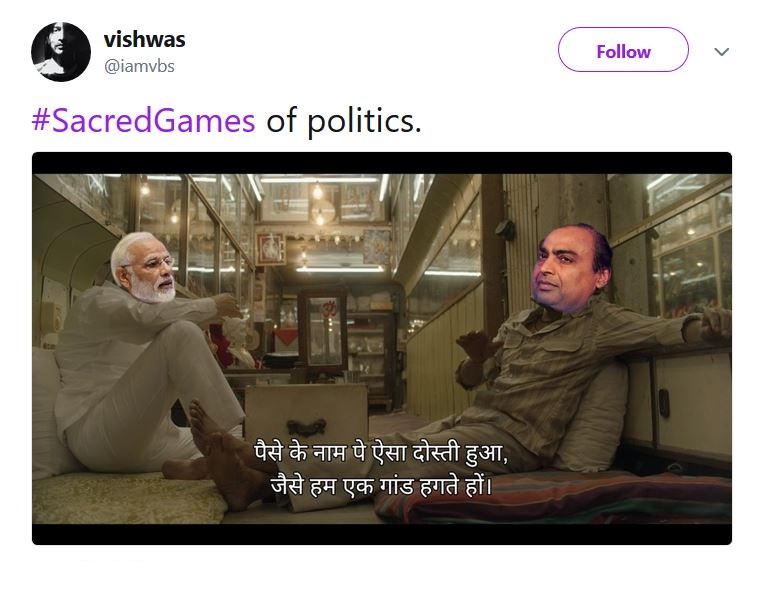This screenshot has height=601, width=763.
Task: Open the #SacredGames hashtag link
Action: 144,120
